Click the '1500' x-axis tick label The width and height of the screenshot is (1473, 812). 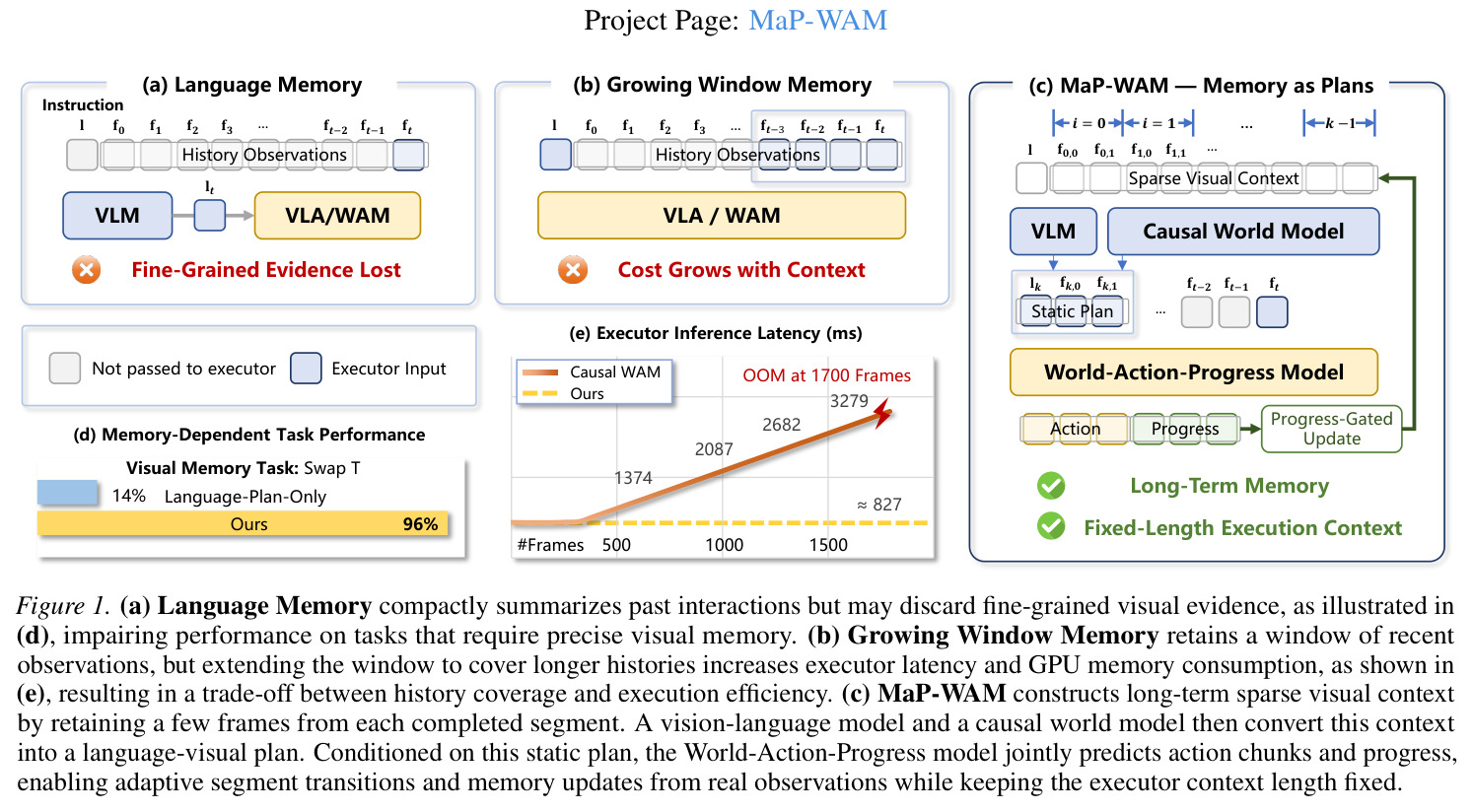click(x=828, y=545)
